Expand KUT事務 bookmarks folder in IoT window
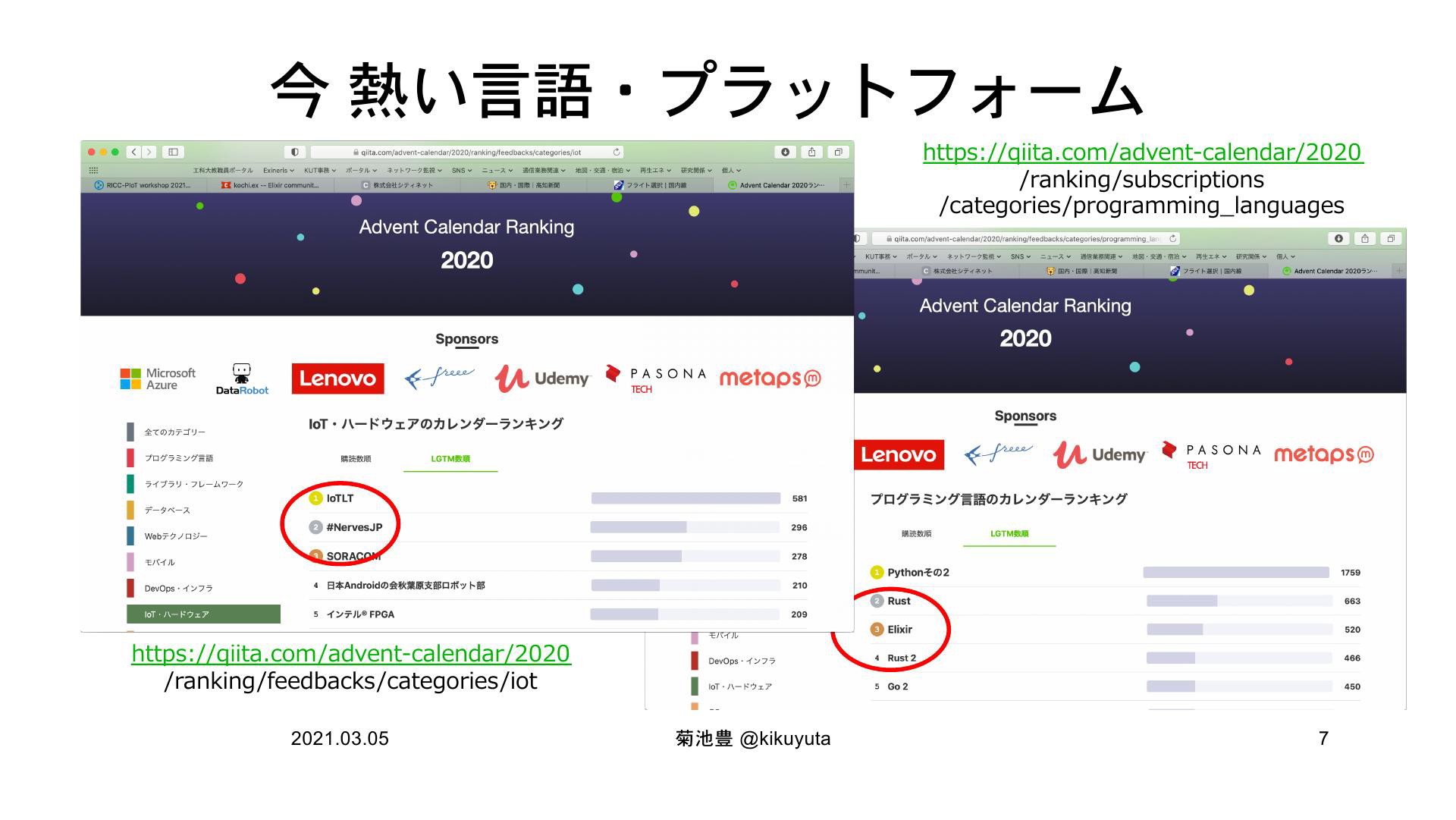Image resolution: width=1456 pixels, height=820 pixels. [321, 171]
